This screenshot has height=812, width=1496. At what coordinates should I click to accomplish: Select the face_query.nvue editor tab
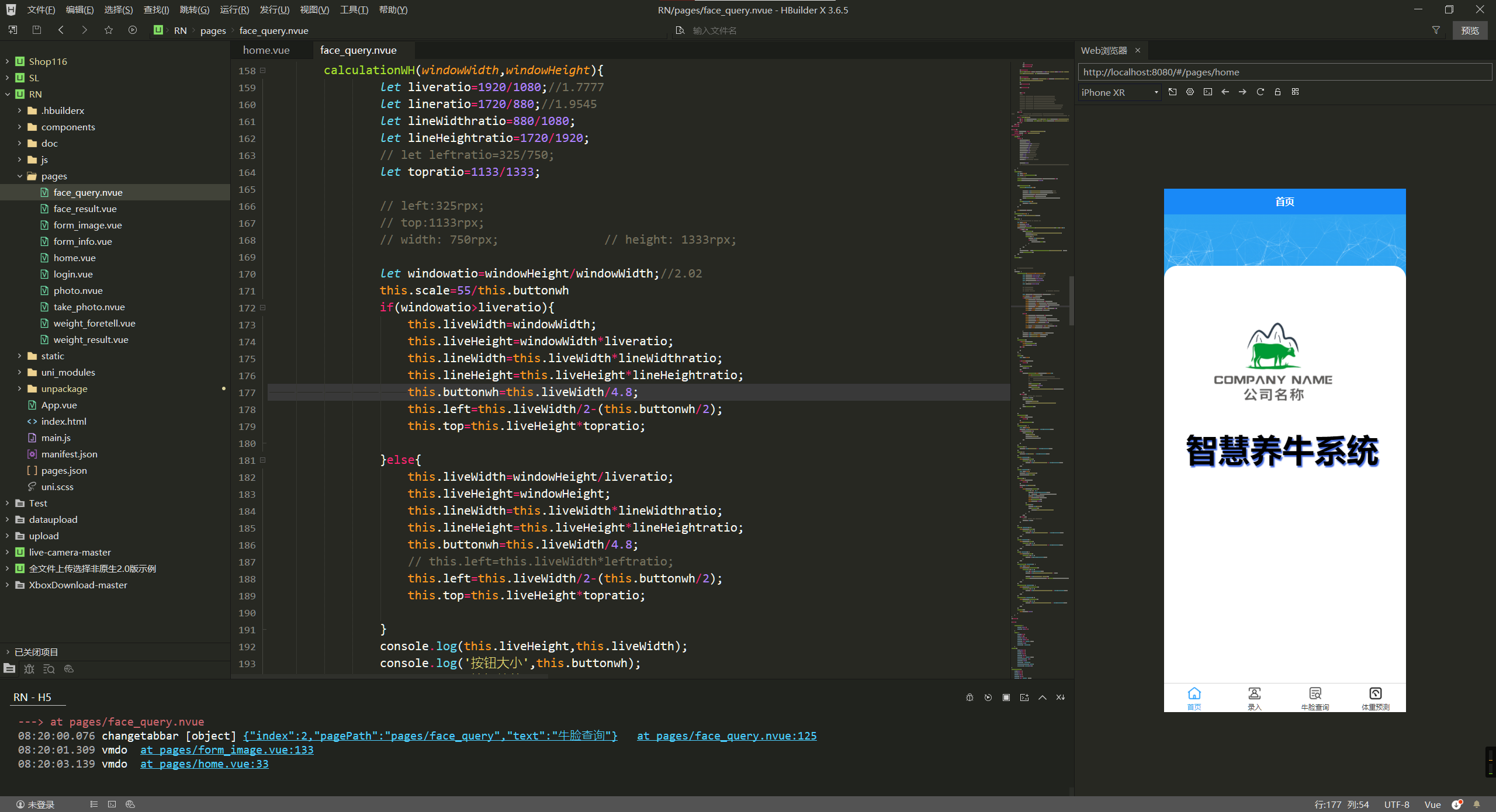point(358,50)
